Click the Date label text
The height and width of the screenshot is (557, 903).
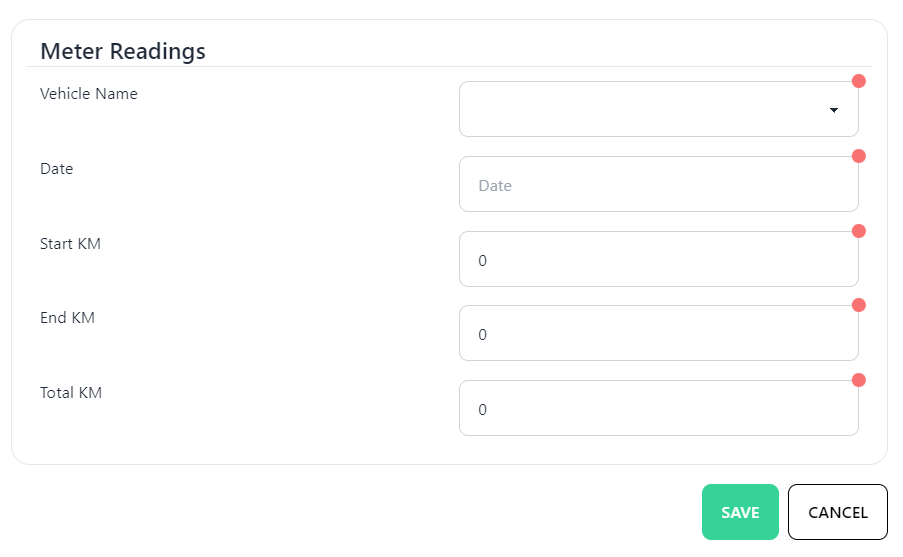coord(57,169)
